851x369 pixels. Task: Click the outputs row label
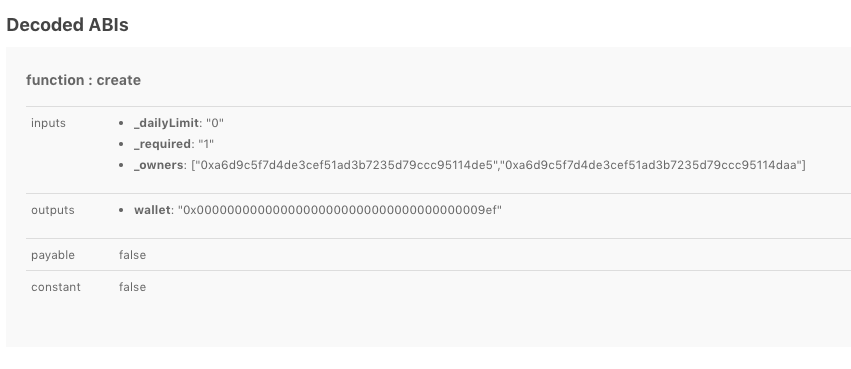coord(53,210)
